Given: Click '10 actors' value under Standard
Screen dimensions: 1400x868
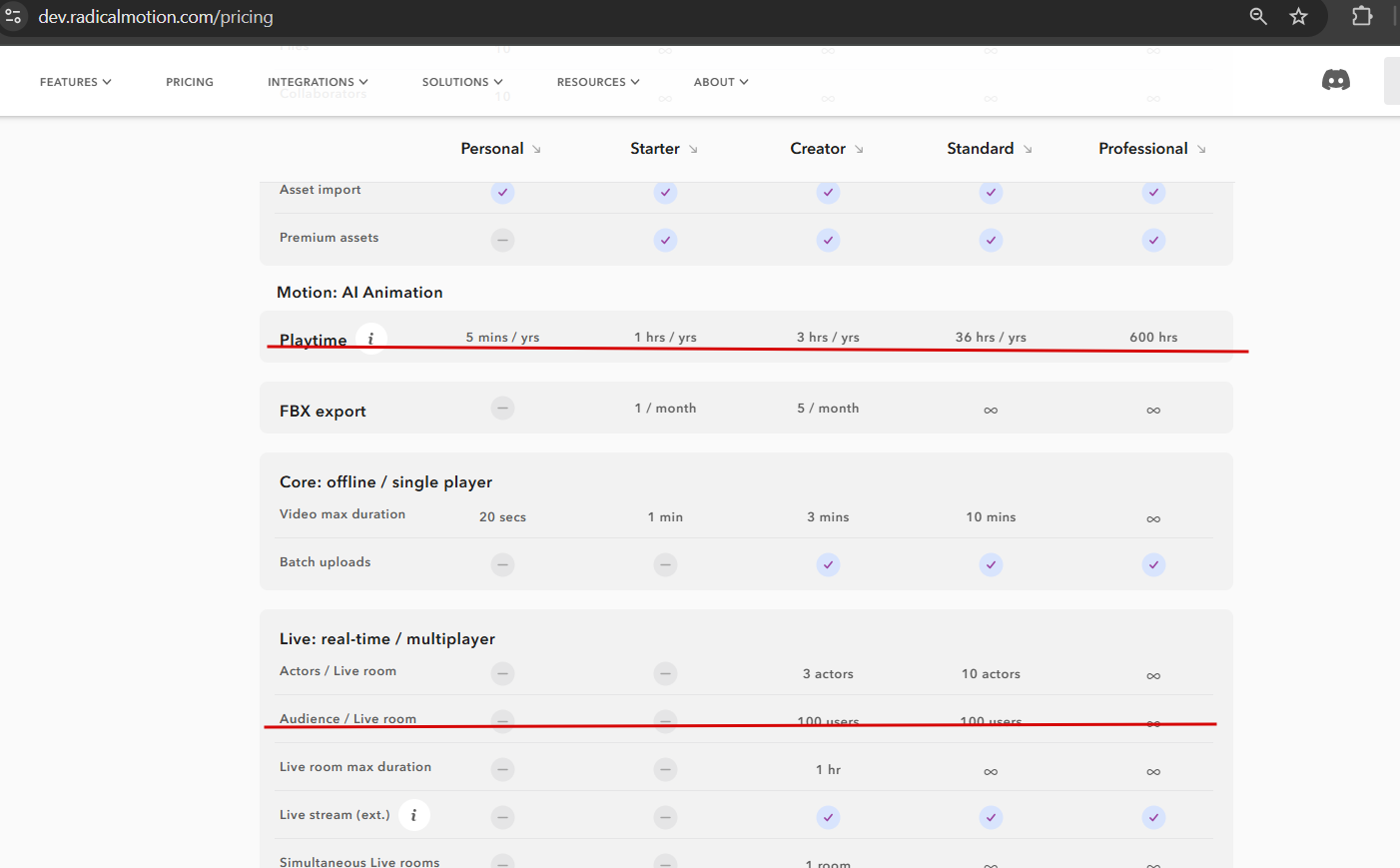Looking at the screenshot, I should point(991,674).
